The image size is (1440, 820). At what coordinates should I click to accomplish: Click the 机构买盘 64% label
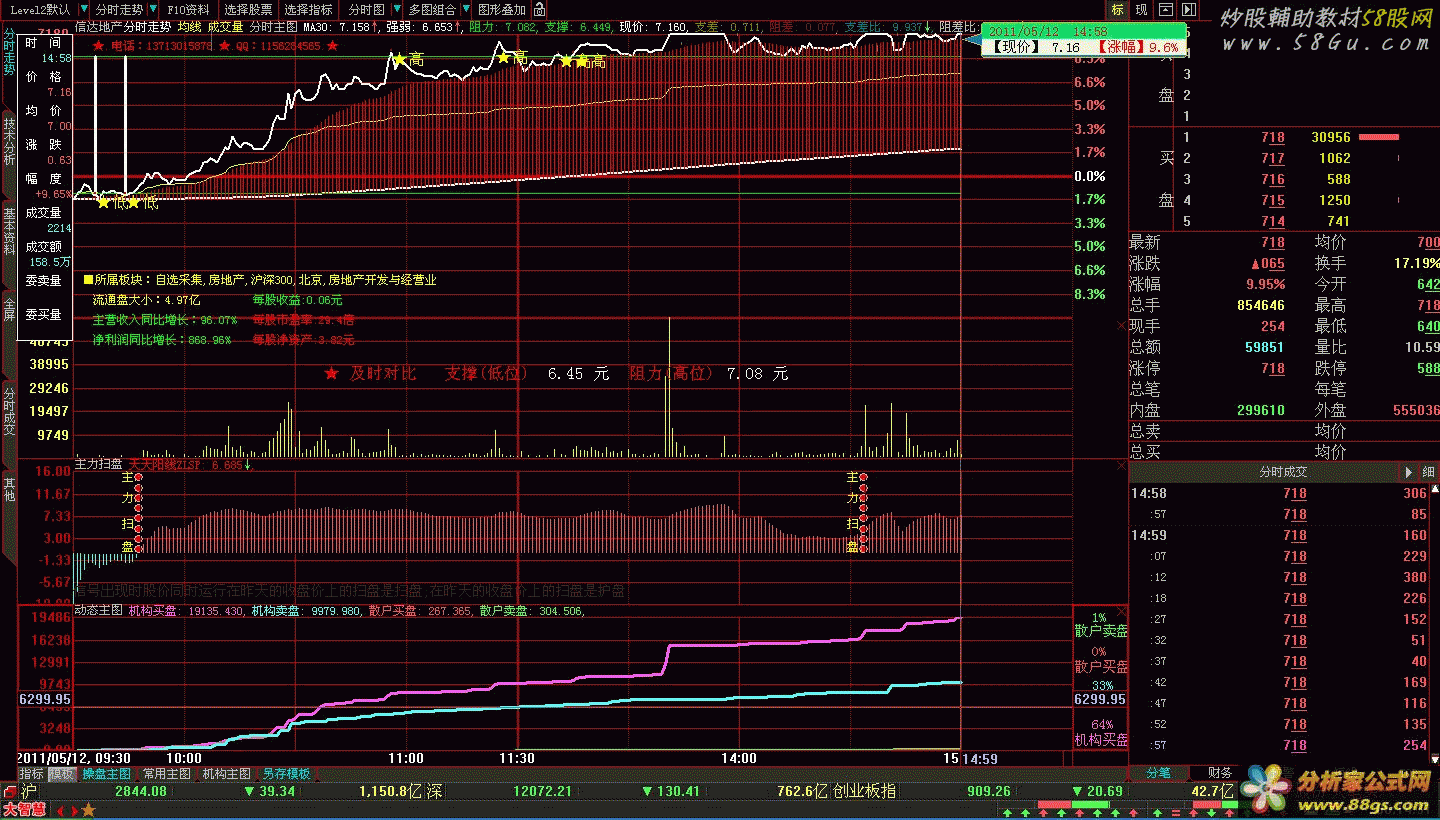(x=1100, y=733)
